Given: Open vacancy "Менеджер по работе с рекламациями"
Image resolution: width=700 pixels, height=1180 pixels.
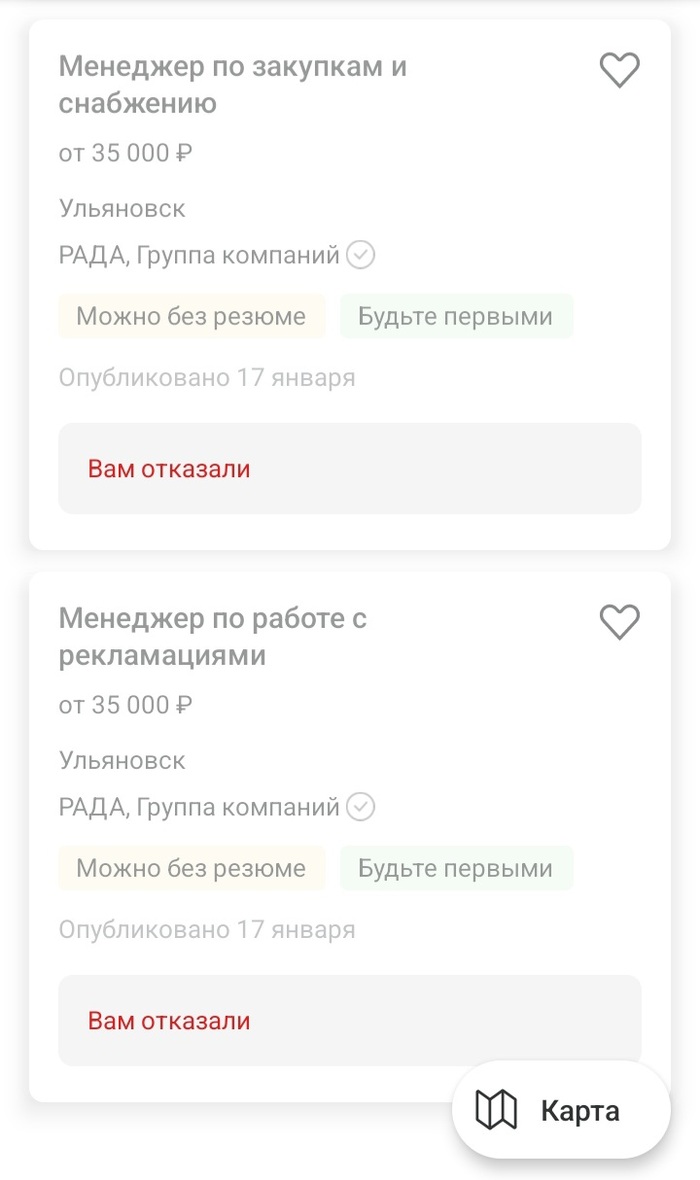Looking at the screenshot, I should (212, 637).
